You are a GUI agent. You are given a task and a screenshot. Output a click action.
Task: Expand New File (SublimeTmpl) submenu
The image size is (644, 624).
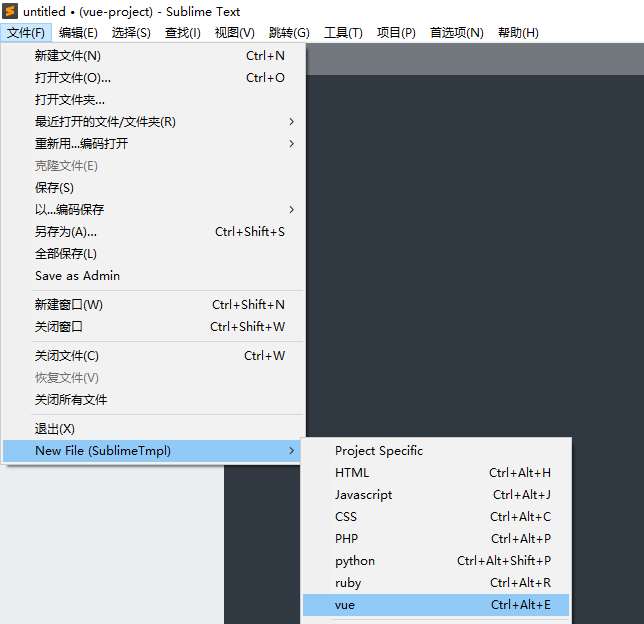tap(152, 451)
